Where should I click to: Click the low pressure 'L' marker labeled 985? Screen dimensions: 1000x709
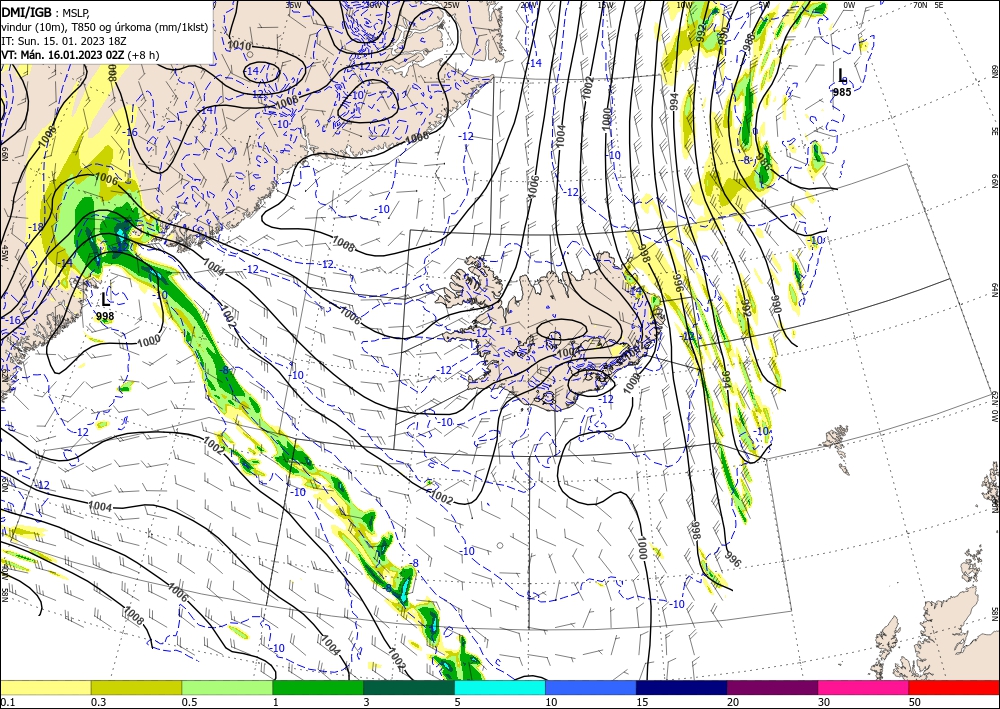[842, 75]
